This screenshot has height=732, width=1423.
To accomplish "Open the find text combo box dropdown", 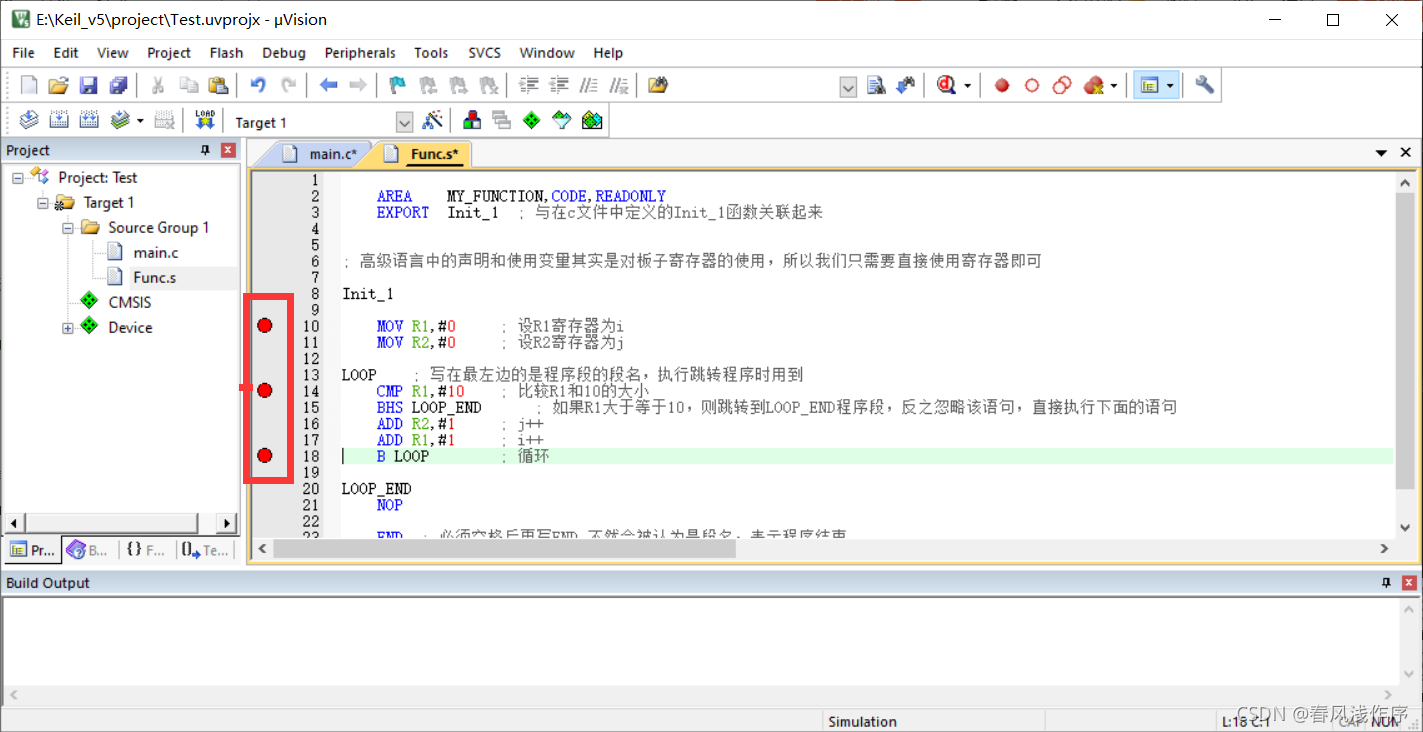I will point(848,86).
